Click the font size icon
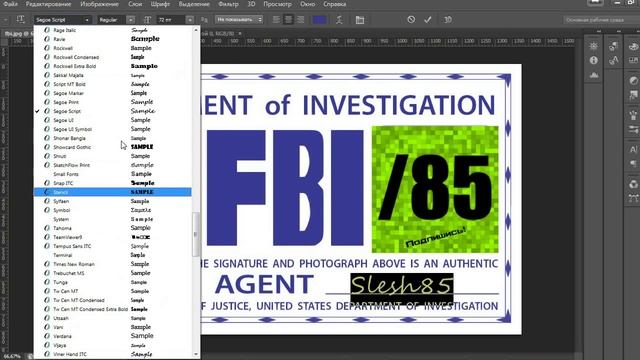 tap(147, 20)
